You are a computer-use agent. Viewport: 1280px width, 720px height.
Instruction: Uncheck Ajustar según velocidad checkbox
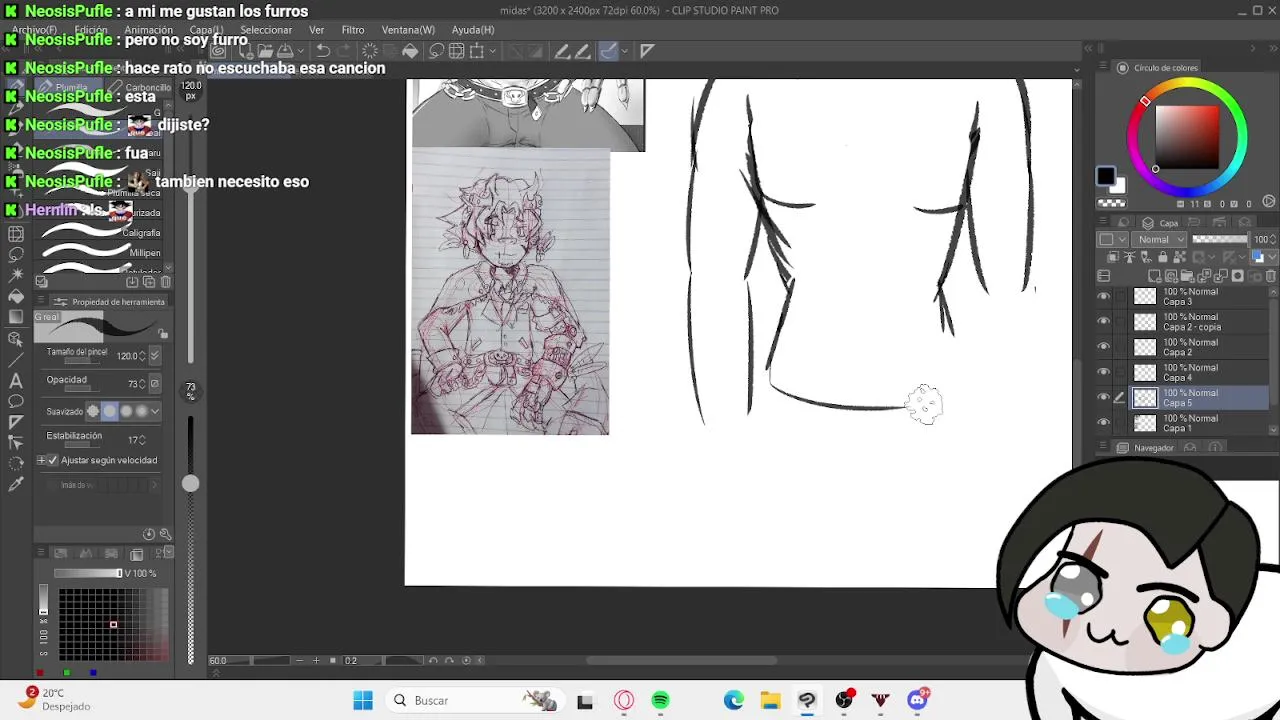tap(53, 460)
